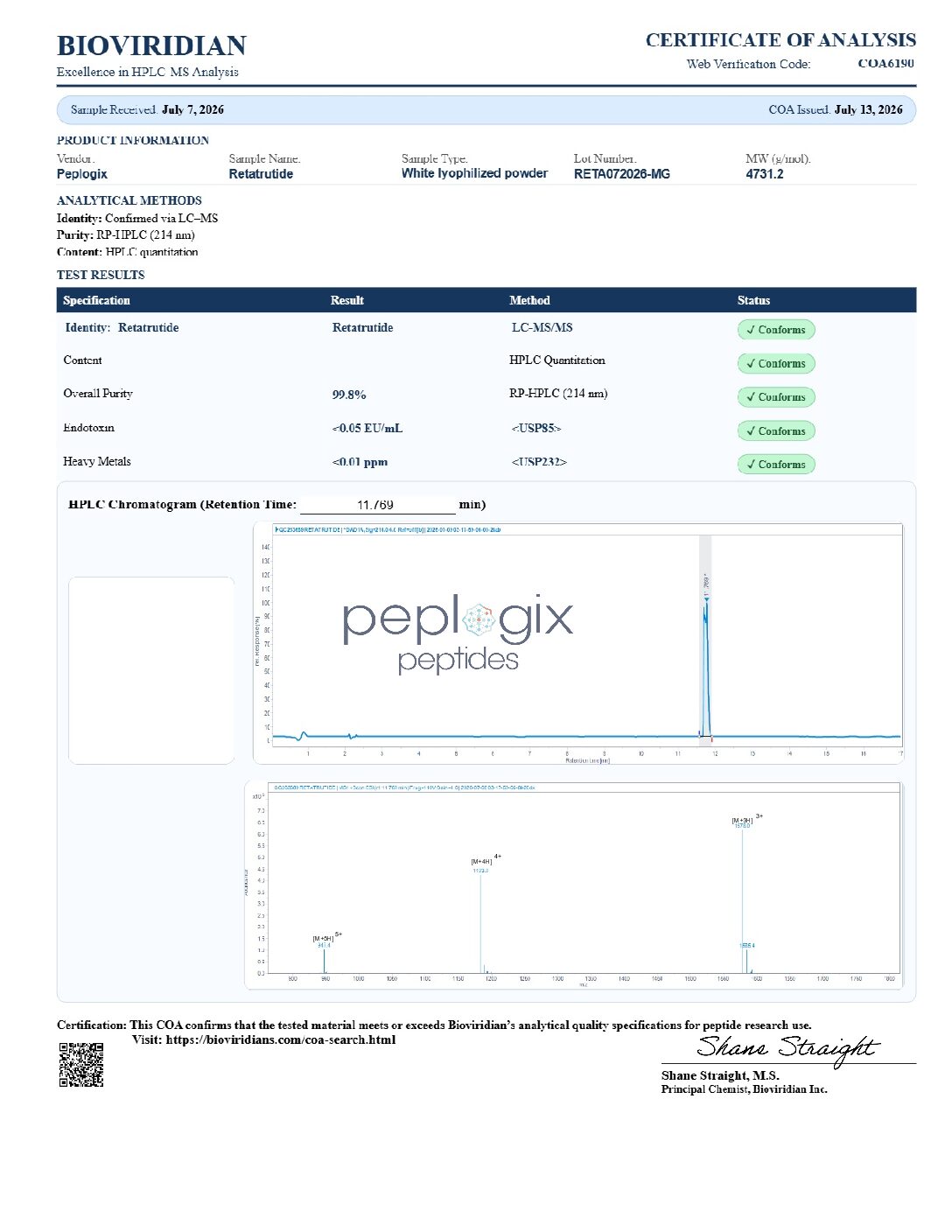Click the Principal Chemist, Bioviridian Inc. line
The width and height of the screenshot is (952, 1232).
coord(744,1089)
